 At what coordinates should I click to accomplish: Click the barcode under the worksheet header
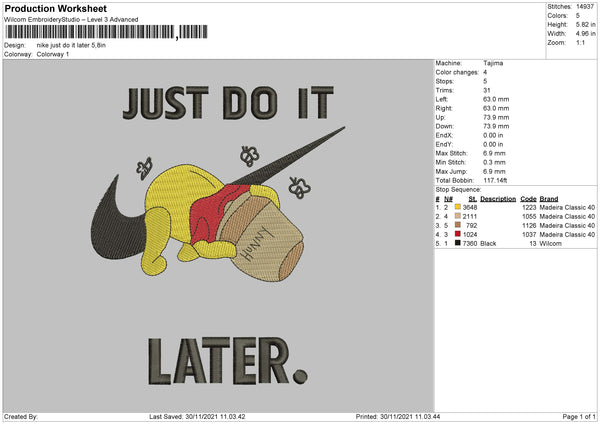click(106, 32)
